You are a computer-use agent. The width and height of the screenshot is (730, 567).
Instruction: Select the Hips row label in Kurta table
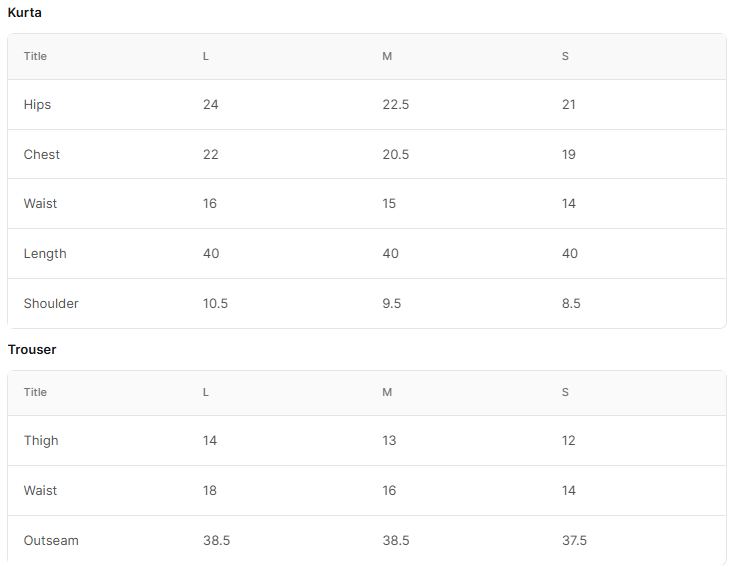point(37,105)
